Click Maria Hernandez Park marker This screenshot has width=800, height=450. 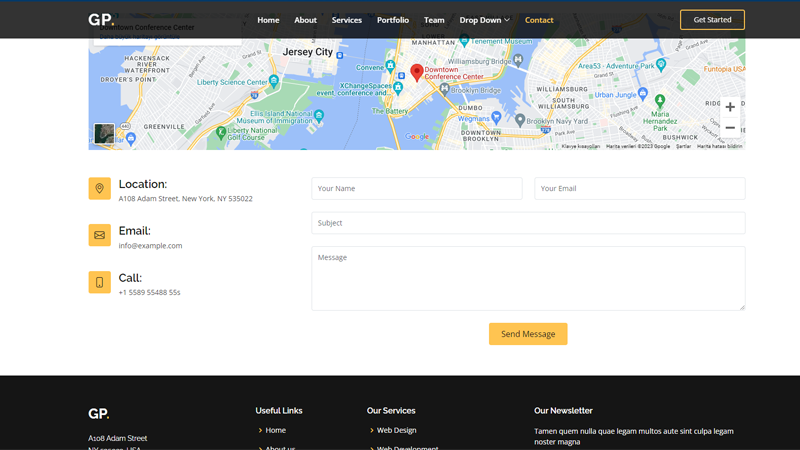point(660,101)
